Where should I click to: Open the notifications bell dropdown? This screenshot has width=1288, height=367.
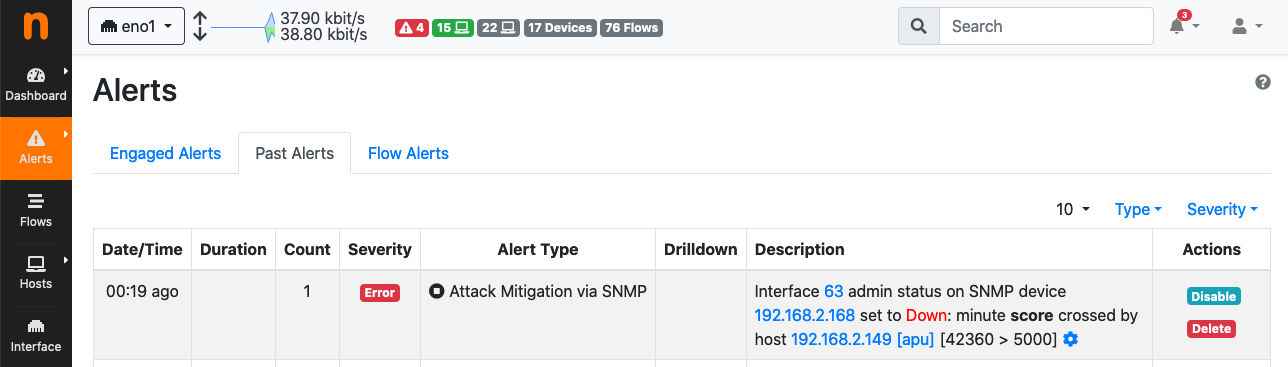(x=1183, y=27)
